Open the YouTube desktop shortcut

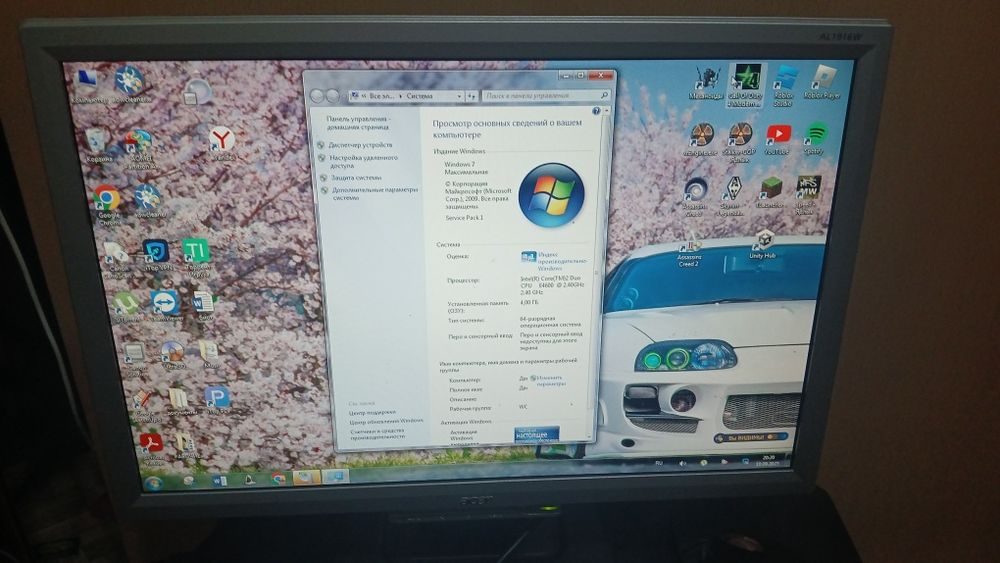tap(777, 140)
